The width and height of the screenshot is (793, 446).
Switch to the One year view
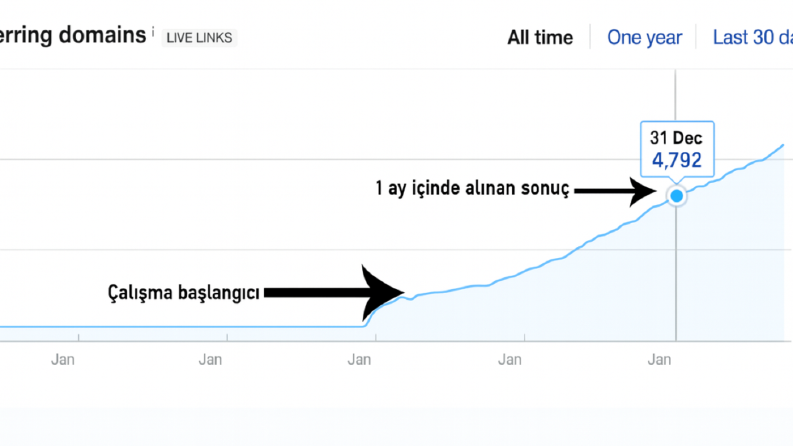coord(644,37)
